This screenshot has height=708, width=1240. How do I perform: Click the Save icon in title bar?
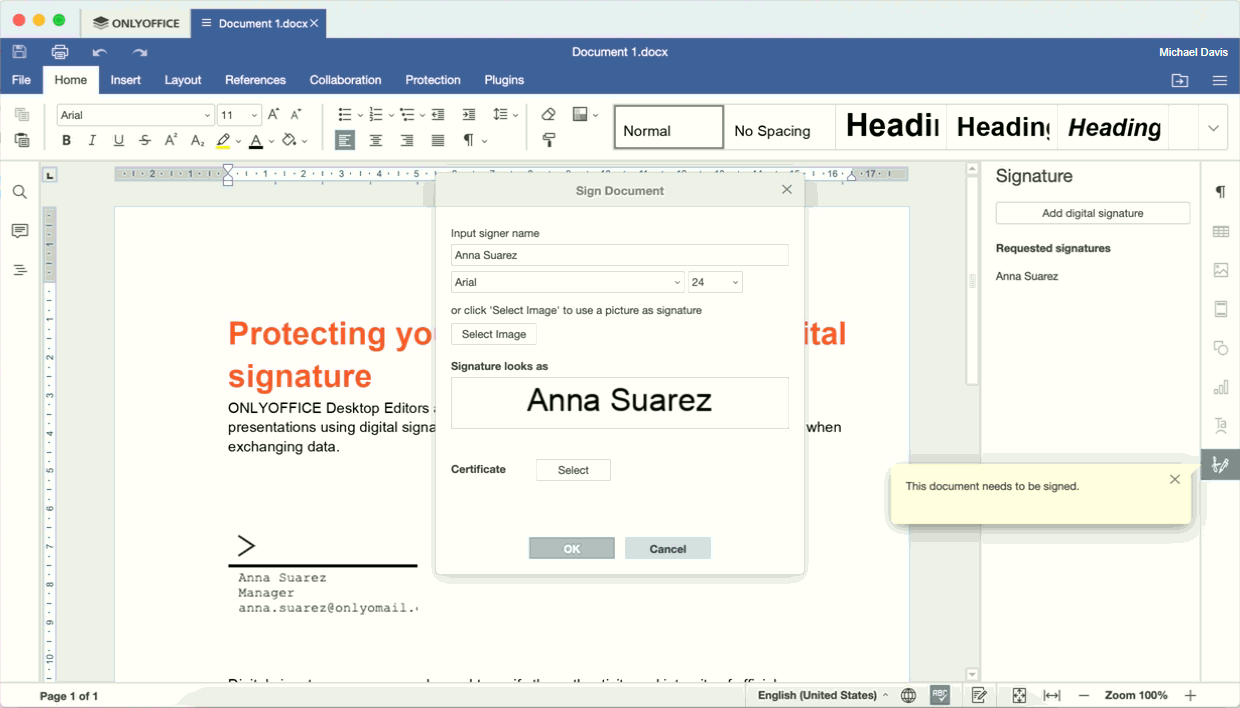19,52
